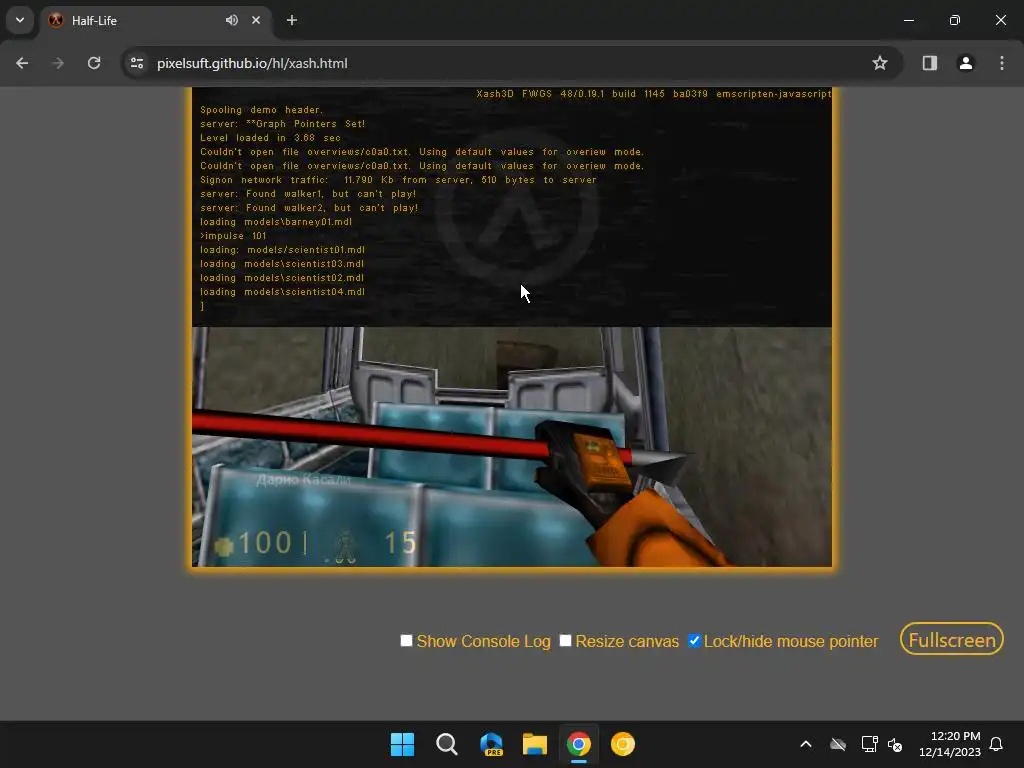1024x768 pixels.
Task: Click the health 100 HUD value
Action: pyautogui.click(x=264, y=543)
